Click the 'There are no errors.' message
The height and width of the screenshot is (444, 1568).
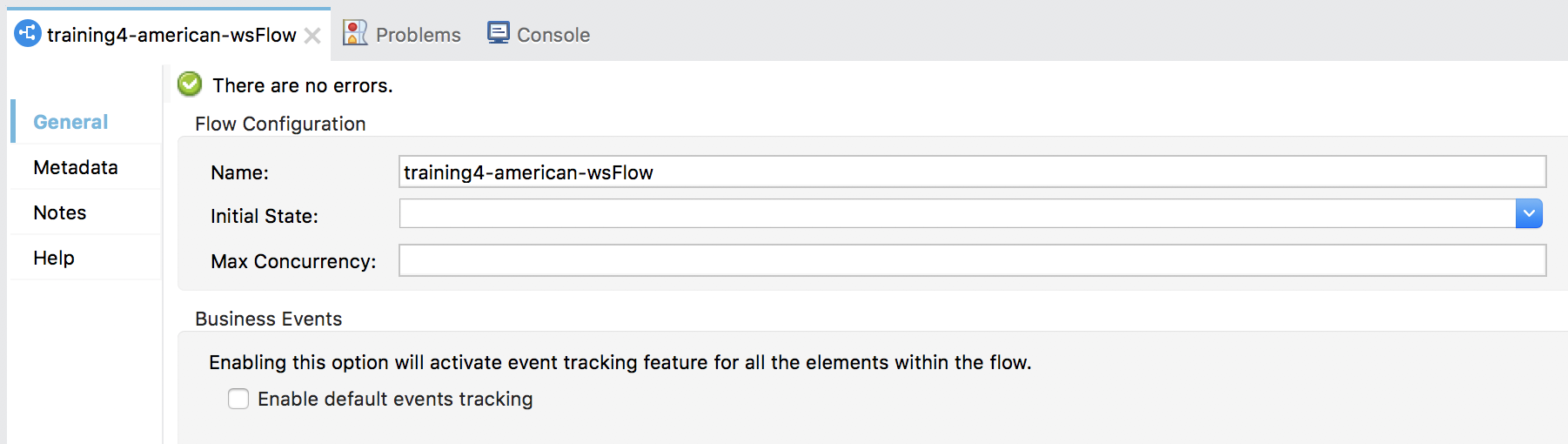(x=303, y=85)
